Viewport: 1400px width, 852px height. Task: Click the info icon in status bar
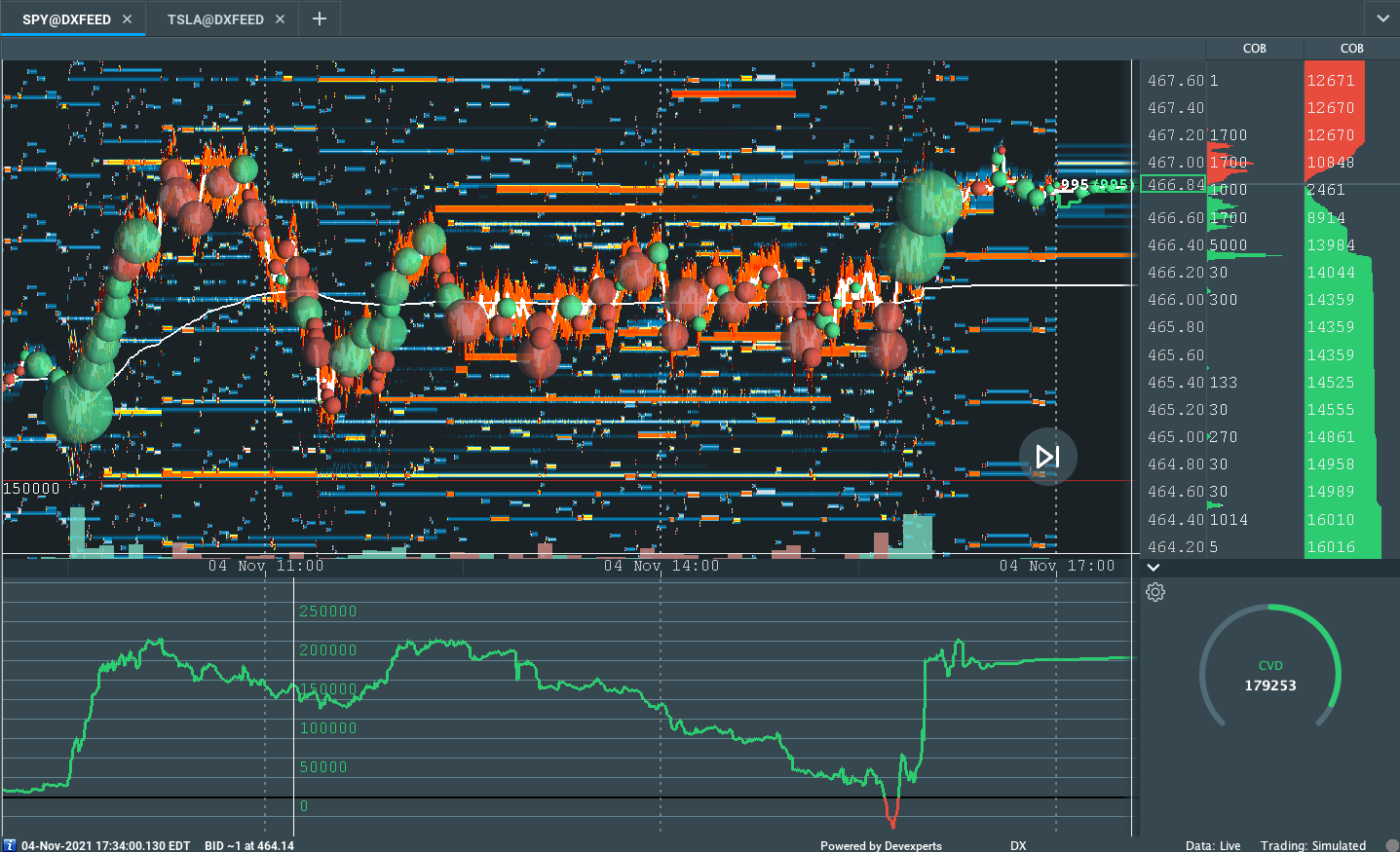click(10, 845)
